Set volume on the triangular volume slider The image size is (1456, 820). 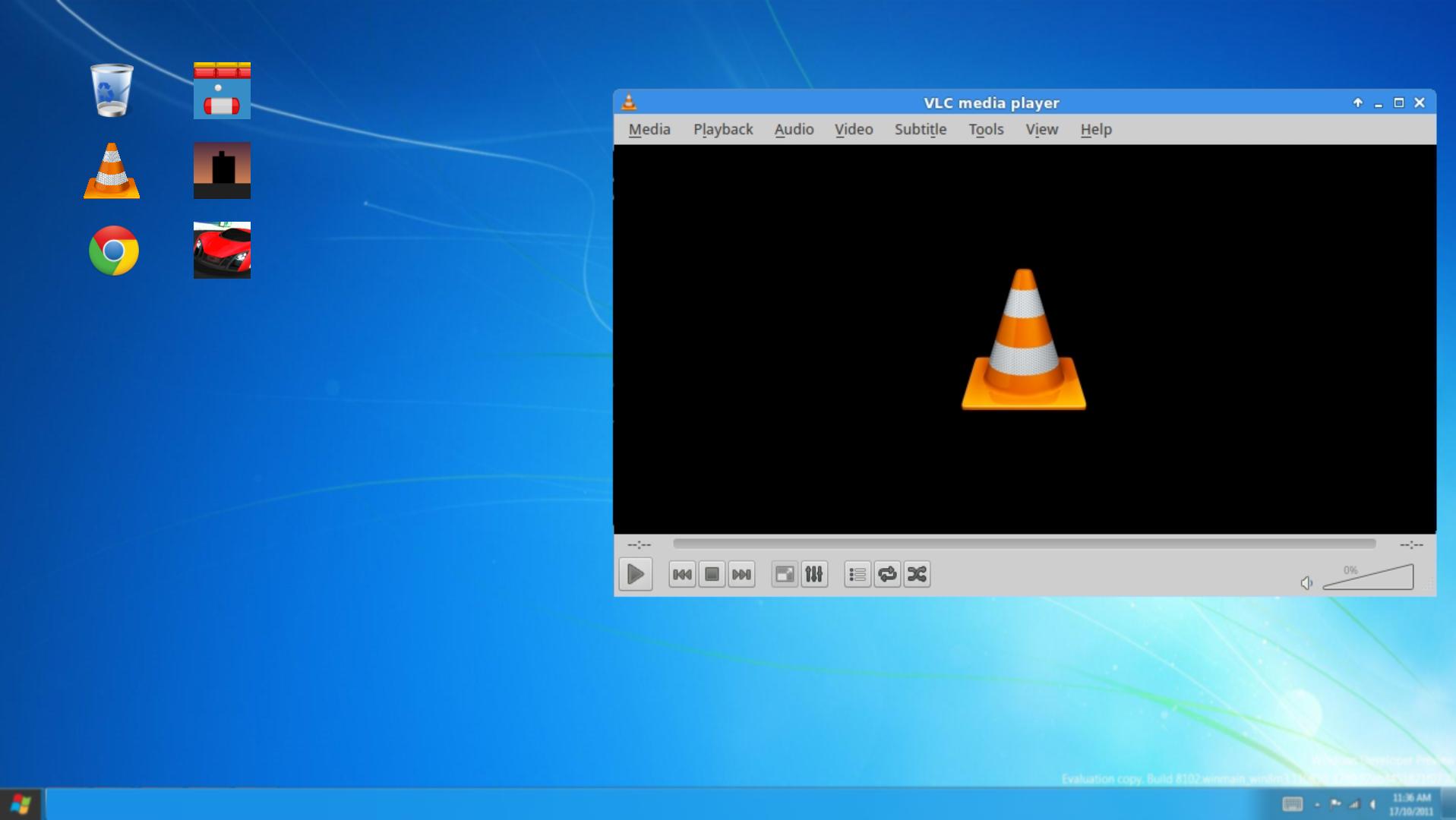[1368, 577]
